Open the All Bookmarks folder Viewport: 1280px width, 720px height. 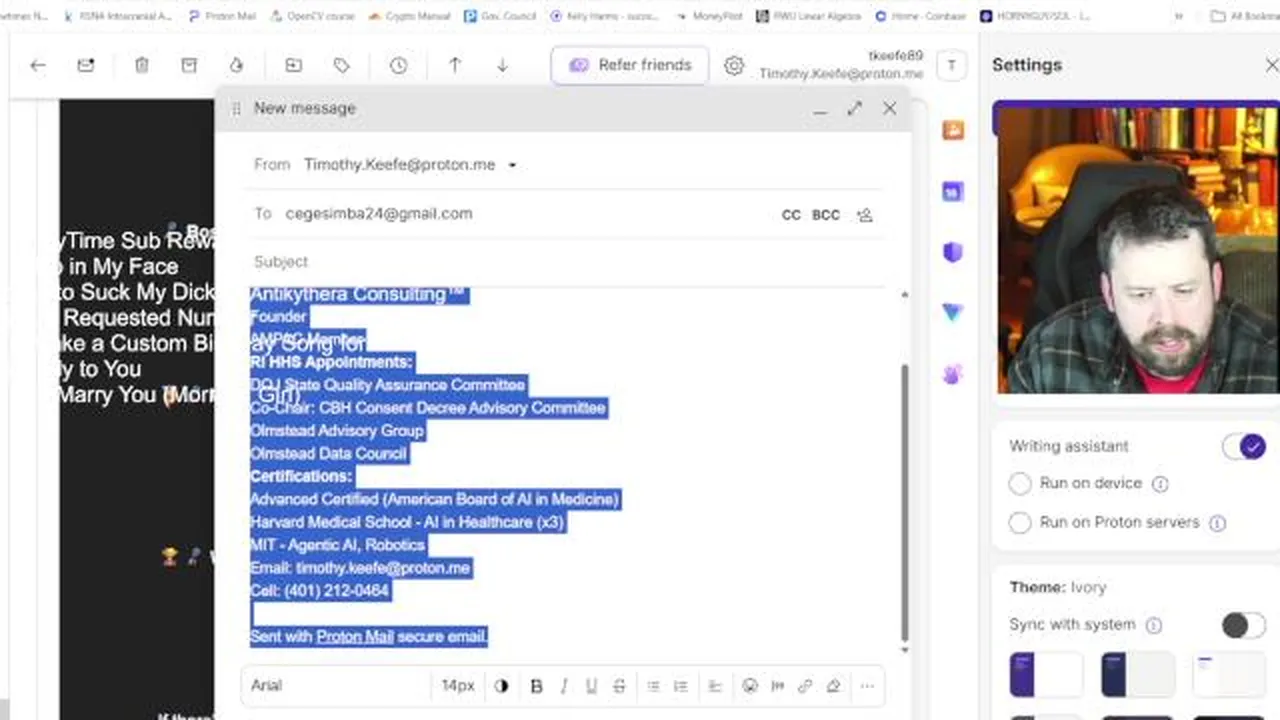(x=1243, y=16)
